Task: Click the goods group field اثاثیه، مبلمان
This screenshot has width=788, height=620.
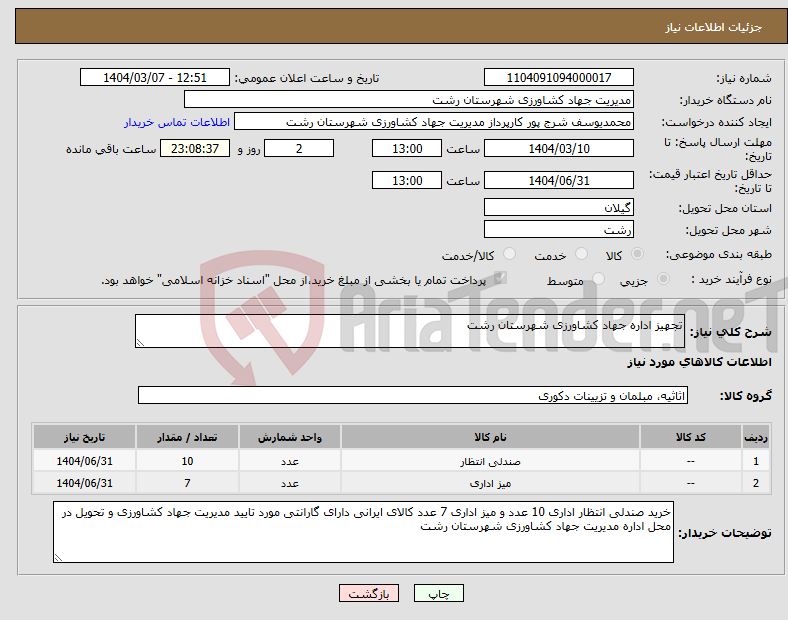Action: click(413, 395)
